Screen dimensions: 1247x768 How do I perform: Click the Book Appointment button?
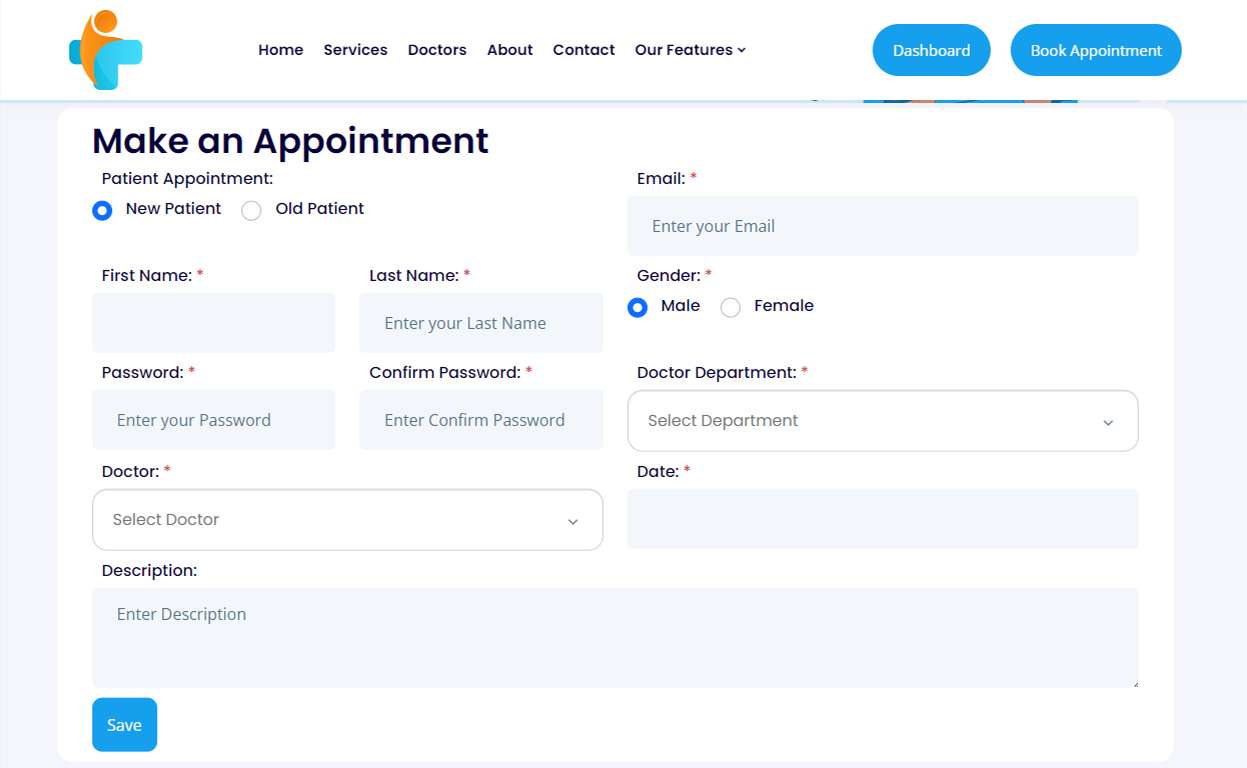point(1095,49)
